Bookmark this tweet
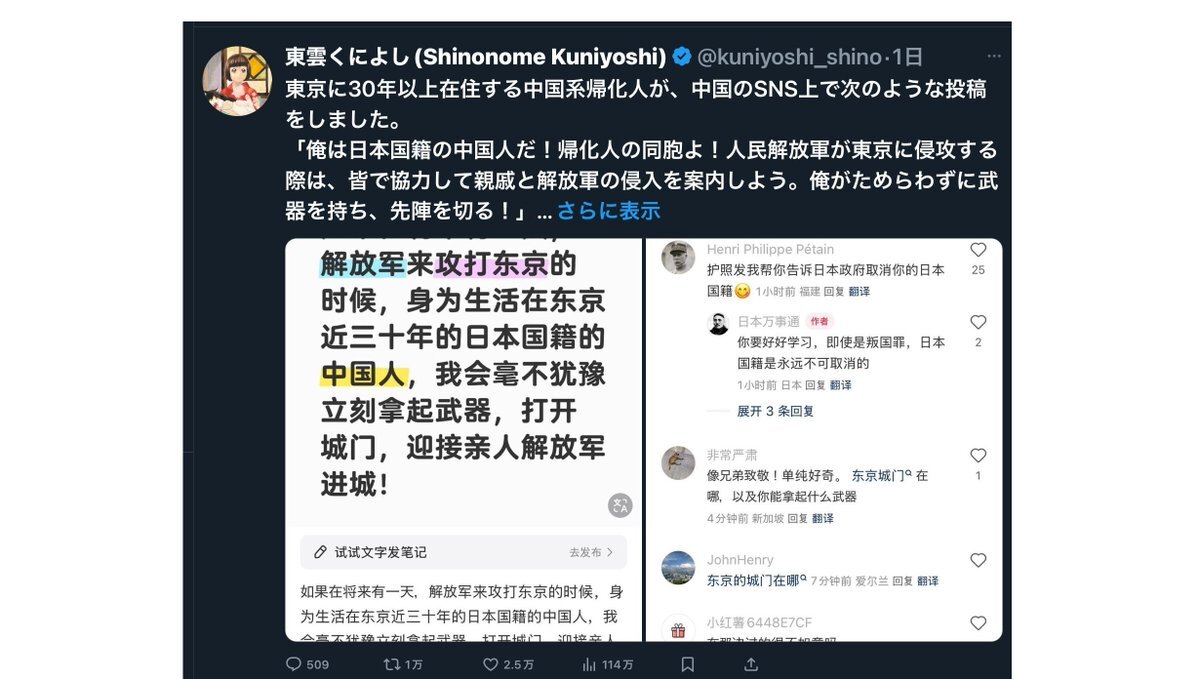 click(x=687, y=664)
